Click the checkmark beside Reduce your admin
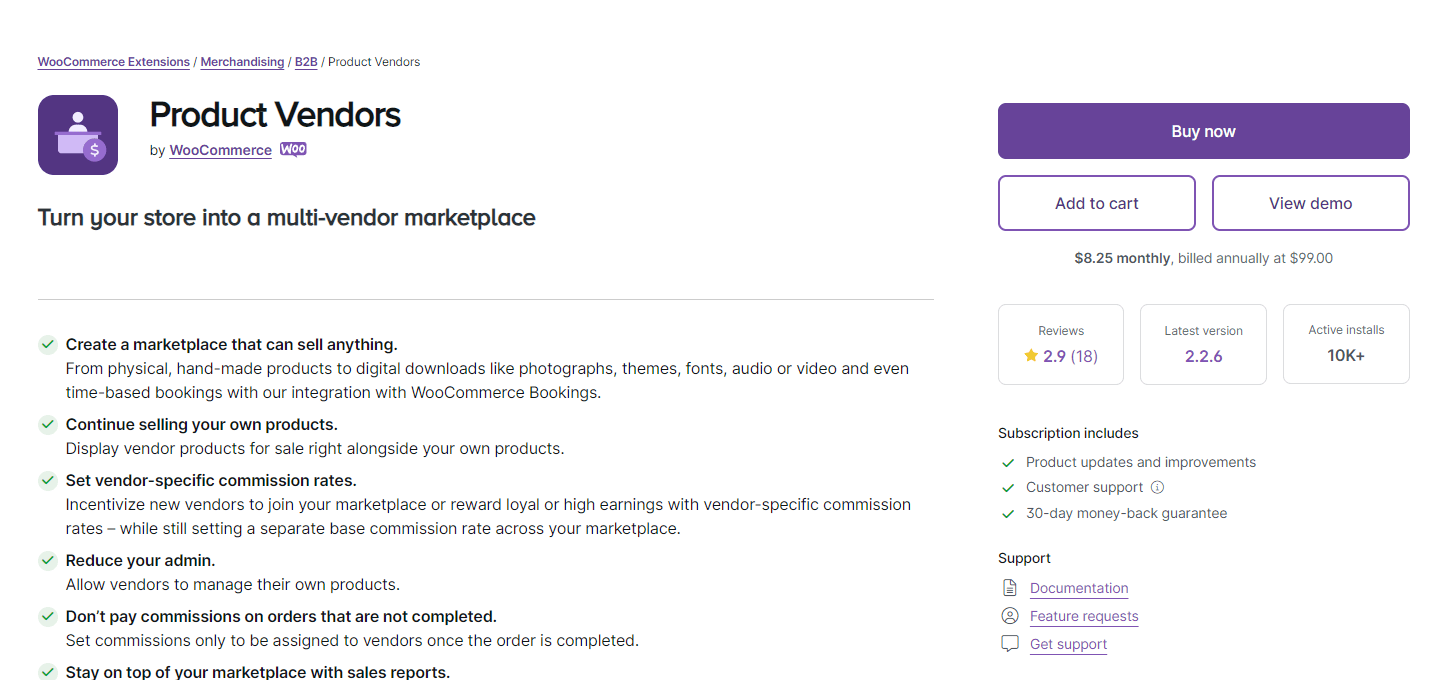 pos(47,560)
